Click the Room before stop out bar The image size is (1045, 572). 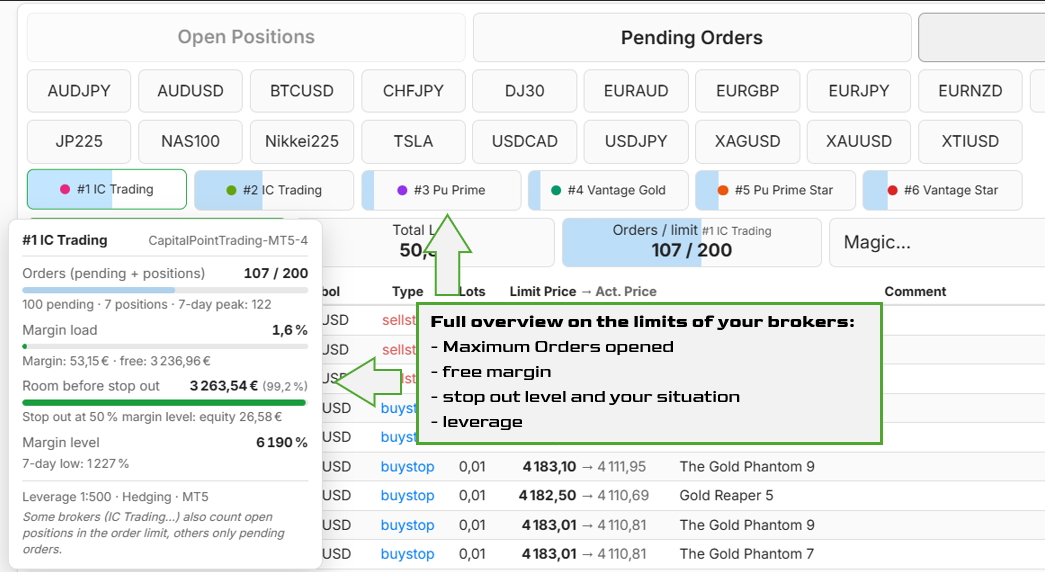click(x=164, y=403)
